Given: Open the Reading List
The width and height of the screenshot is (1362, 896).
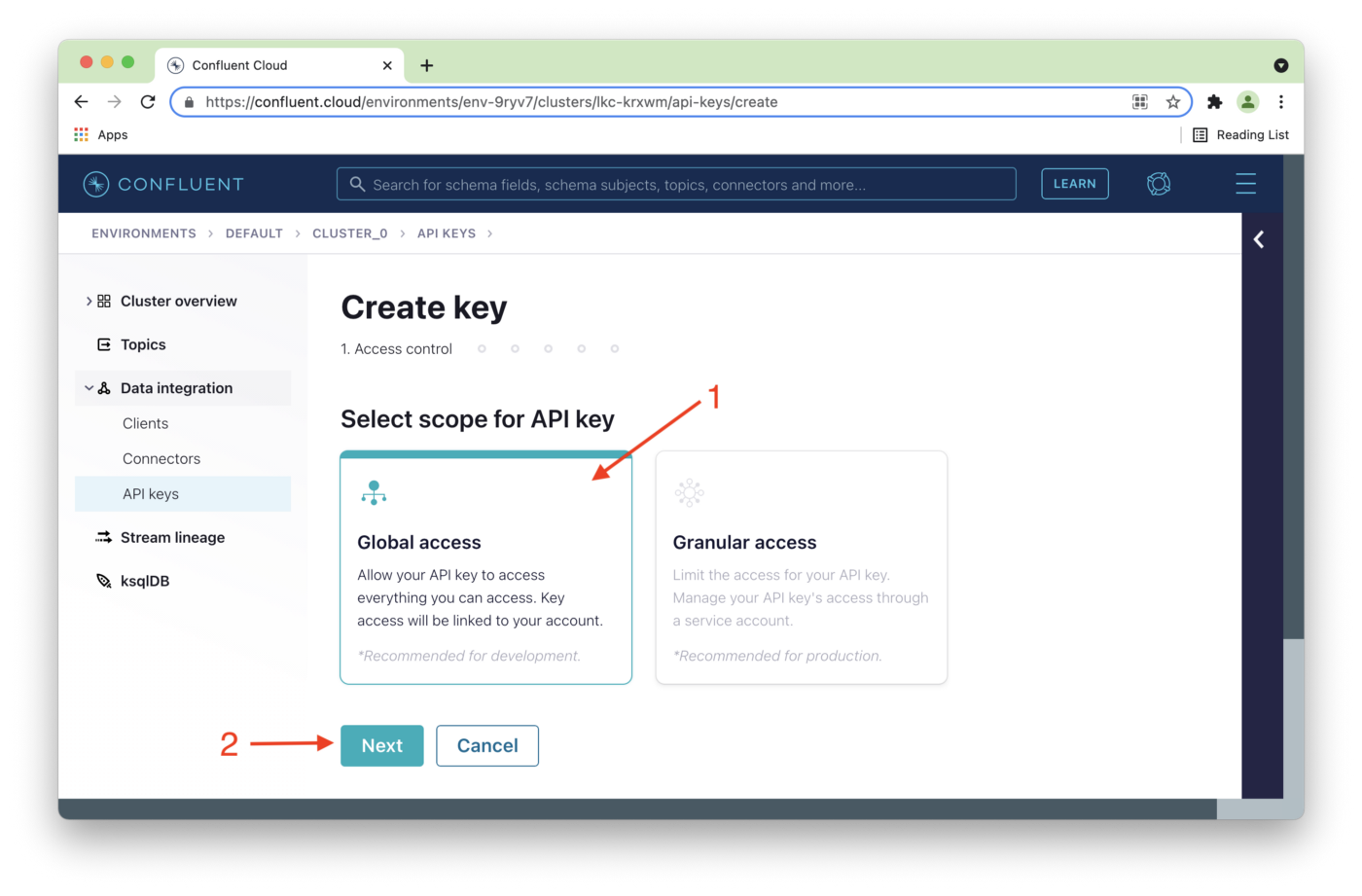Looking at the screenshot, I should pyautogui.click(x=1240, y=134).
